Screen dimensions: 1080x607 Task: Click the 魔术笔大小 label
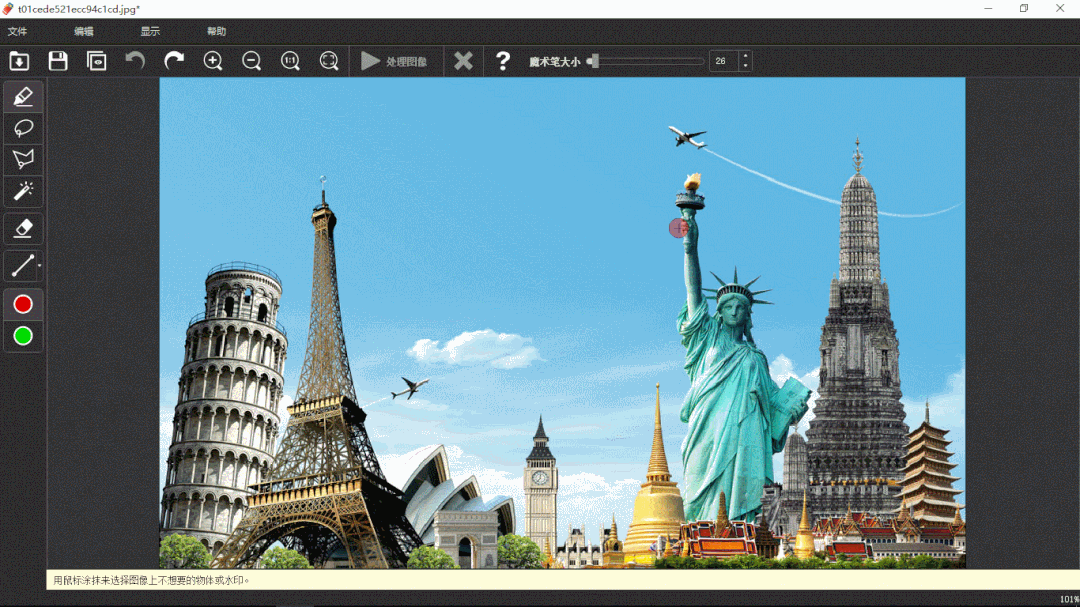(x=554, y=62)
